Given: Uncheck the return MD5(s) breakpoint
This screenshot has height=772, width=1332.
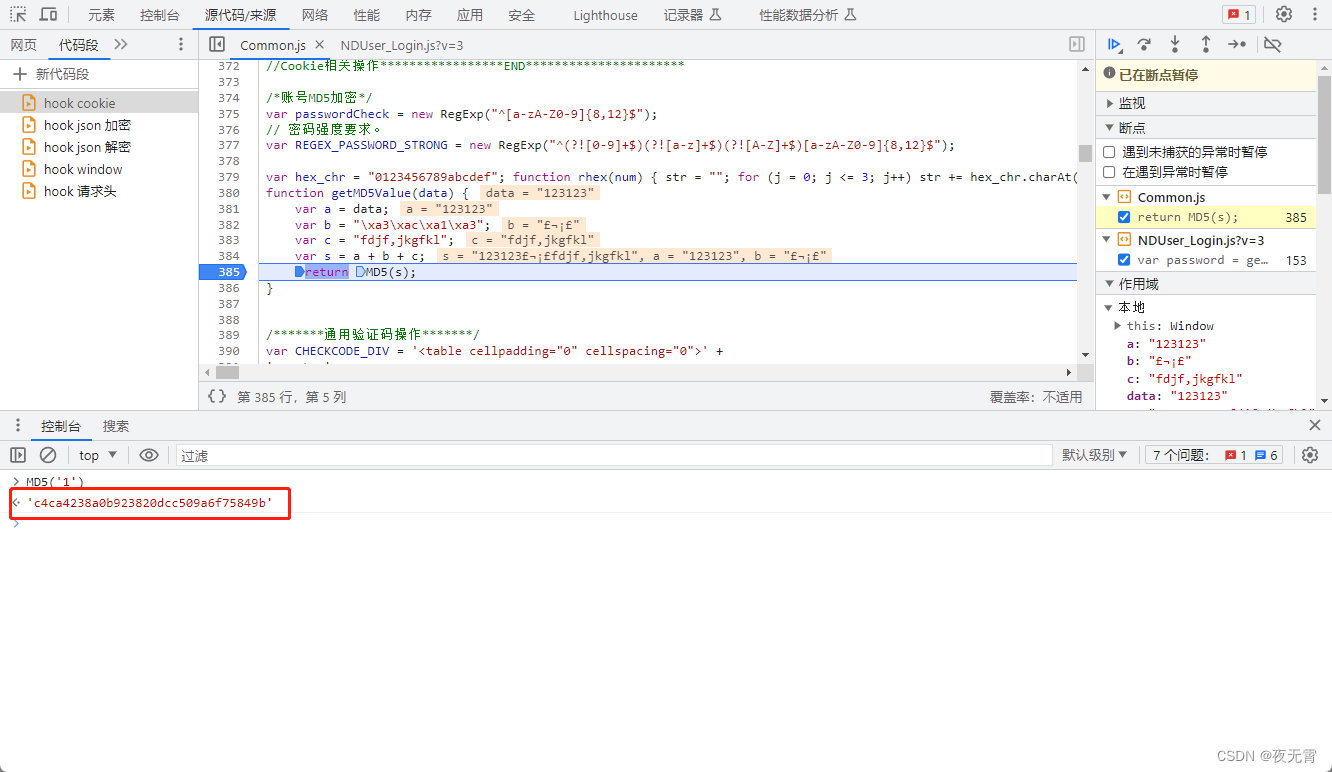Looking at the screenshot, I should [x=1124, y=217].
